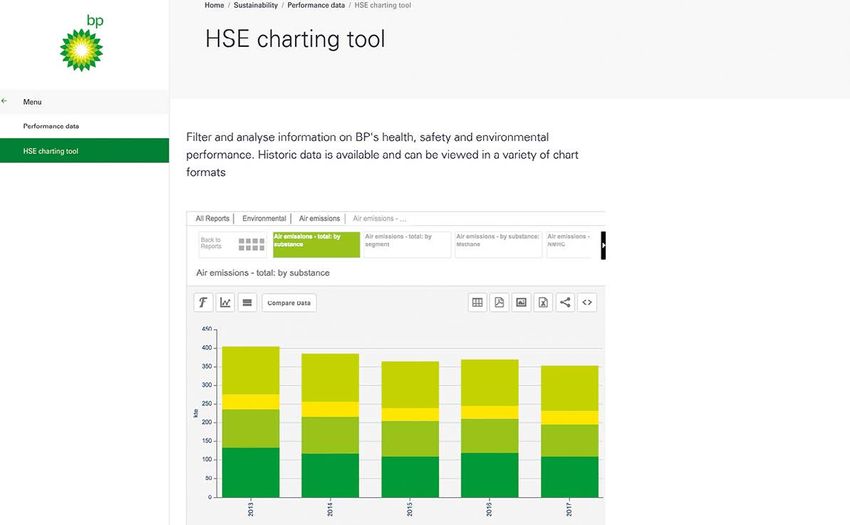
Task: Click Back to Reports grid button
Action: pyautogui.click(x=229, y=244)
